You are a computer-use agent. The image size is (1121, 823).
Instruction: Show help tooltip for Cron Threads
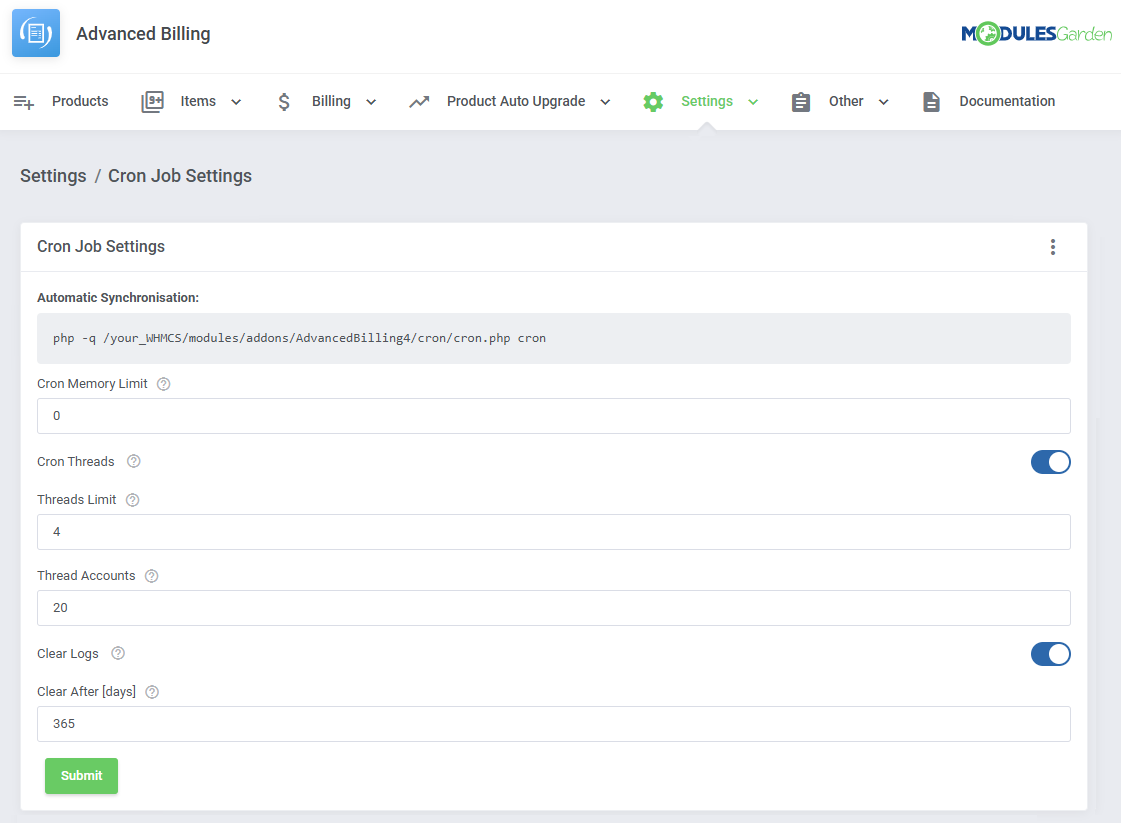134,461
